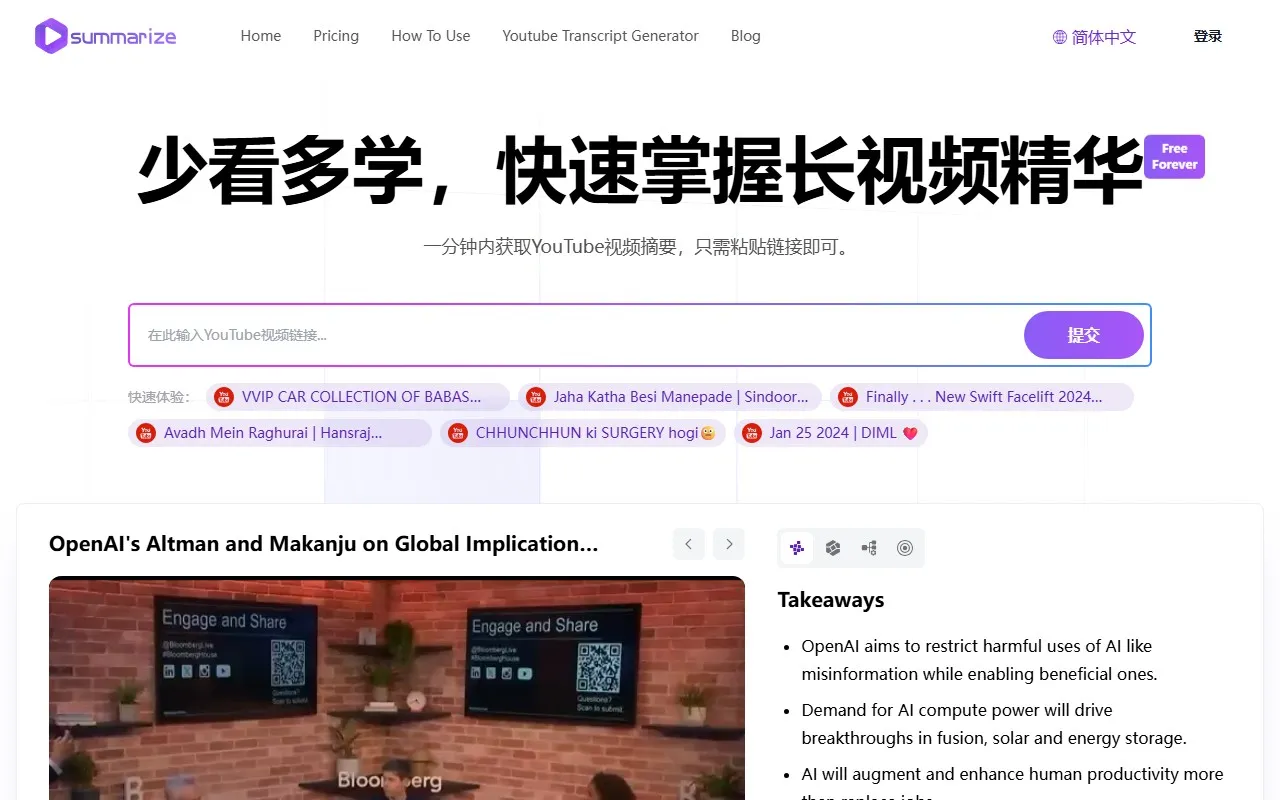The width and height of the screenshot is (1280, 800).
Task: Click YouTube icon on VVIP CAR COLLECTION chip
Action: point(224,397)
